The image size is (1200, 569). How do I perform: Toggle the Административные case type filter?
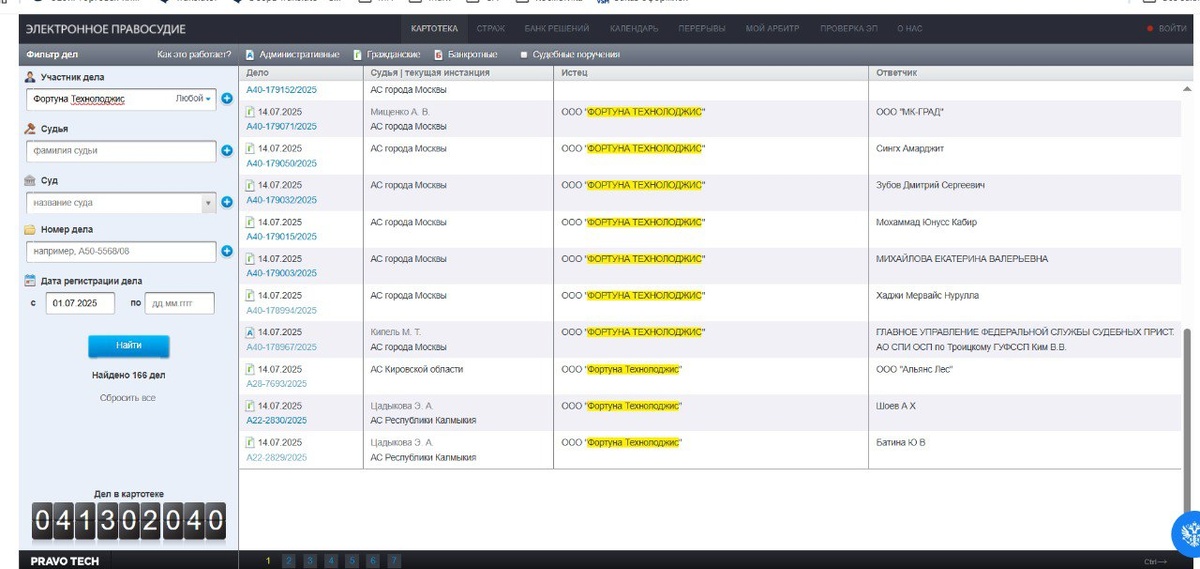pyautogui.click(x=293, y=54)
